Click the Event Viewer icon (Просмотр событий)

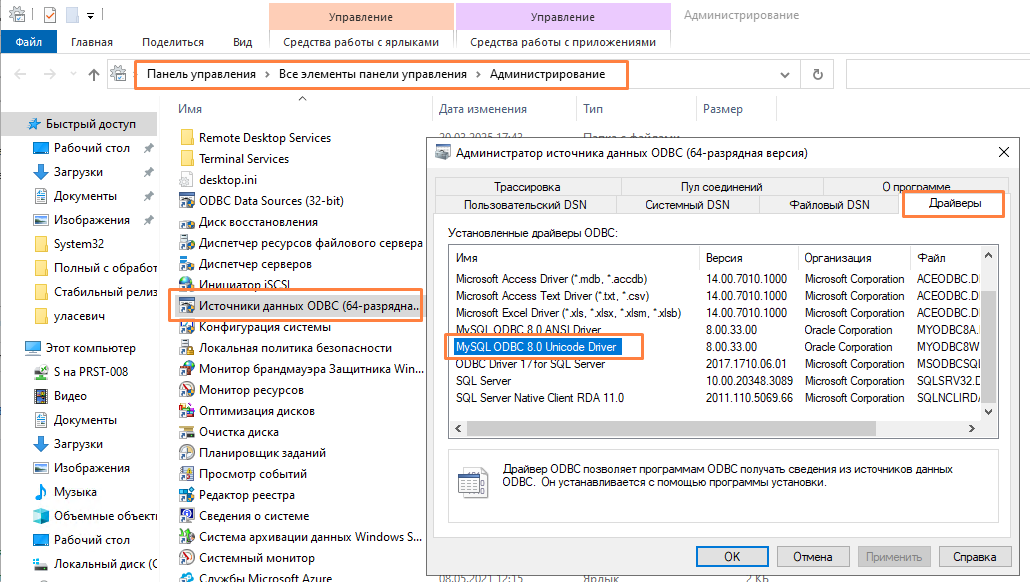click(186, 474)
